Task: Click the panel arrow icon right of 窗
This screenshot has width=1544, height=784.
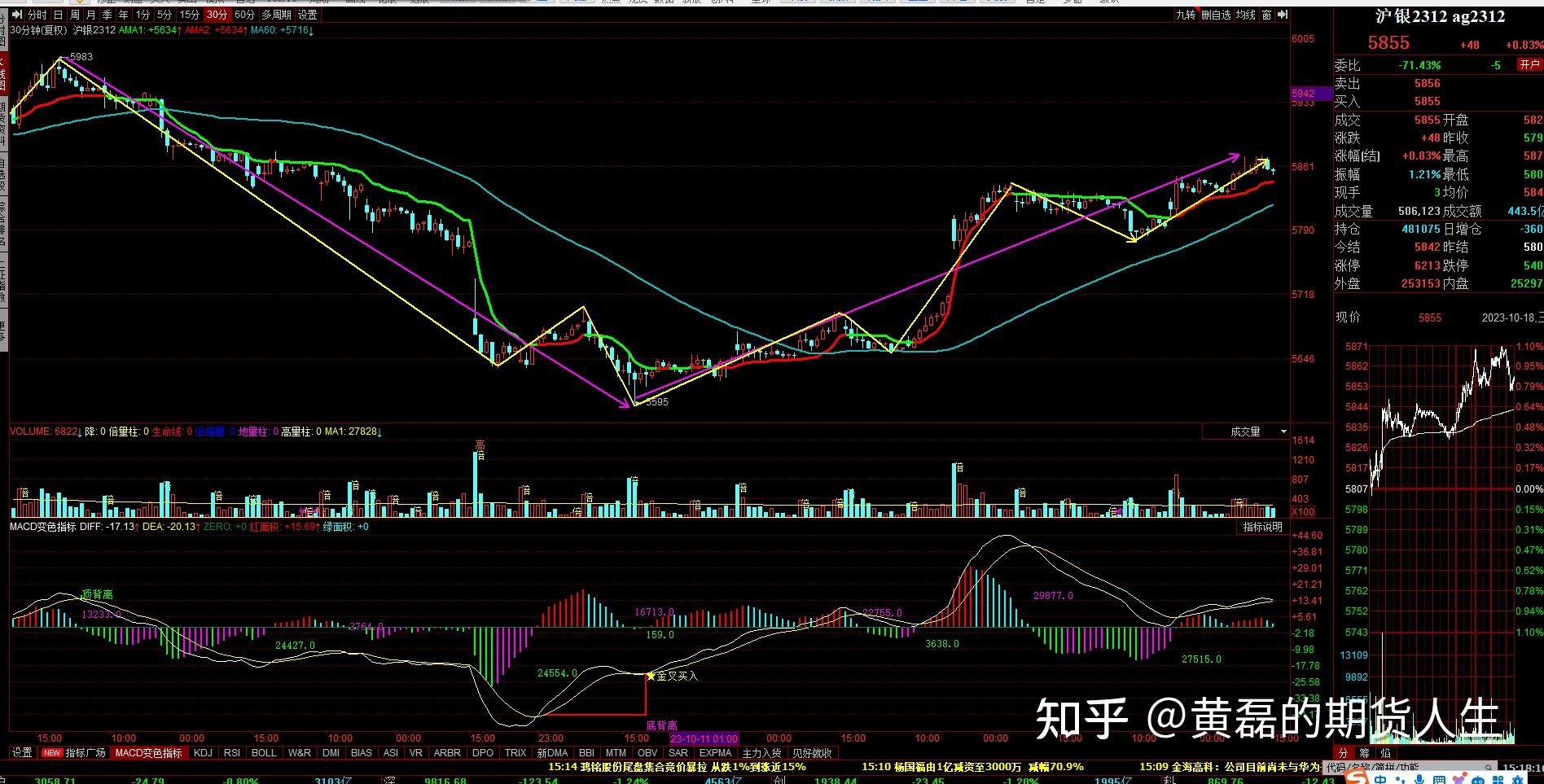Action: click(x=1283, y=15)
